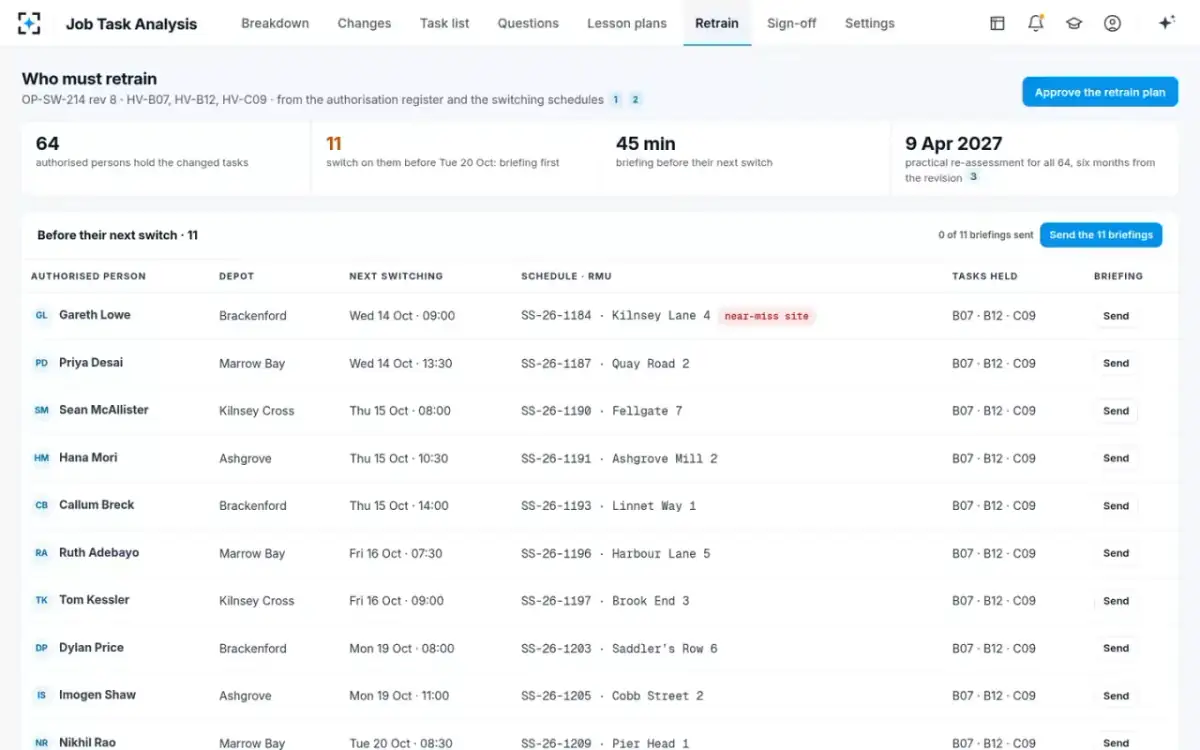Image resolution: width=1200 pixels, height=750 pixels.
Task: Switch to the Changes tab
Action: [364, 23]
